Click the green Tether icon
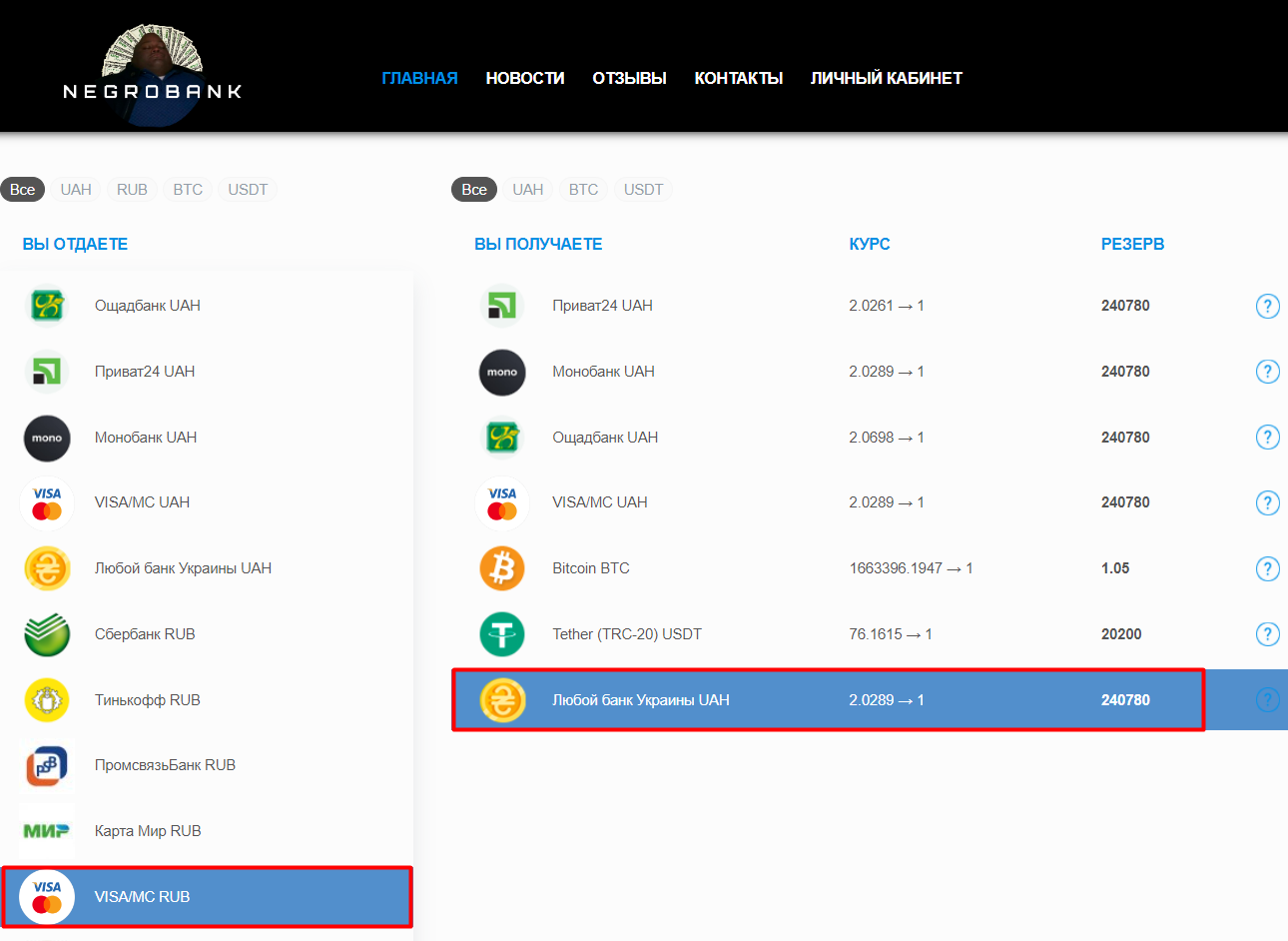The image size is (1288, 941). (502, 634)
